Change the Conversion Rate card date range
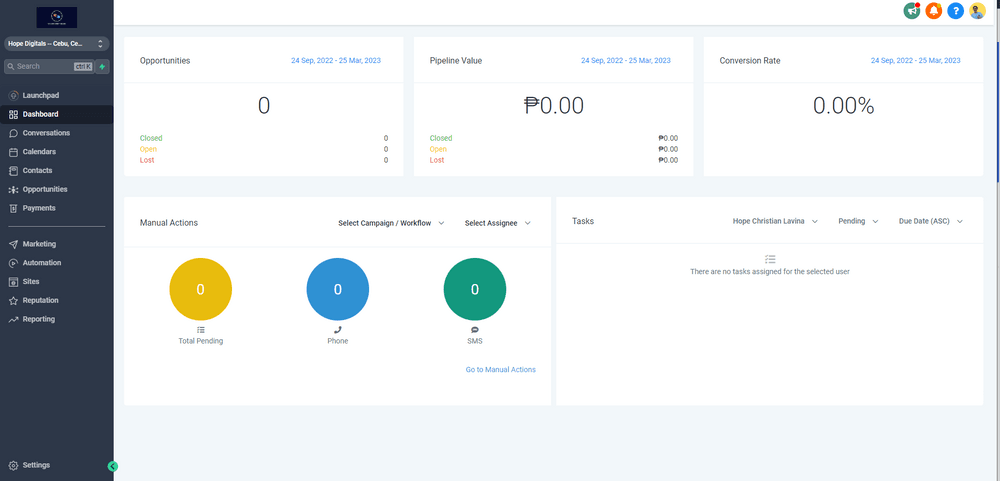The height and width of the screenshot is (481, 1000). [916, 61]
